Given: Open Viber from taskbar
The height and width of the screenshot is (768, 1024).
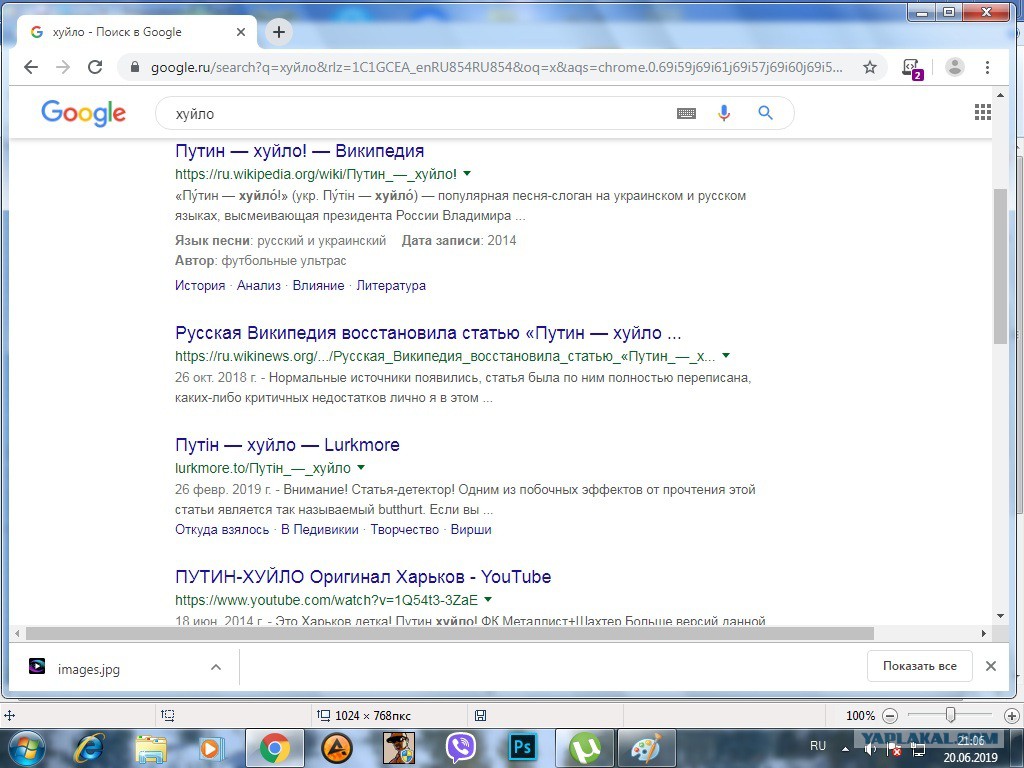Looking at the screenshot, I should (x=461, y=748).
